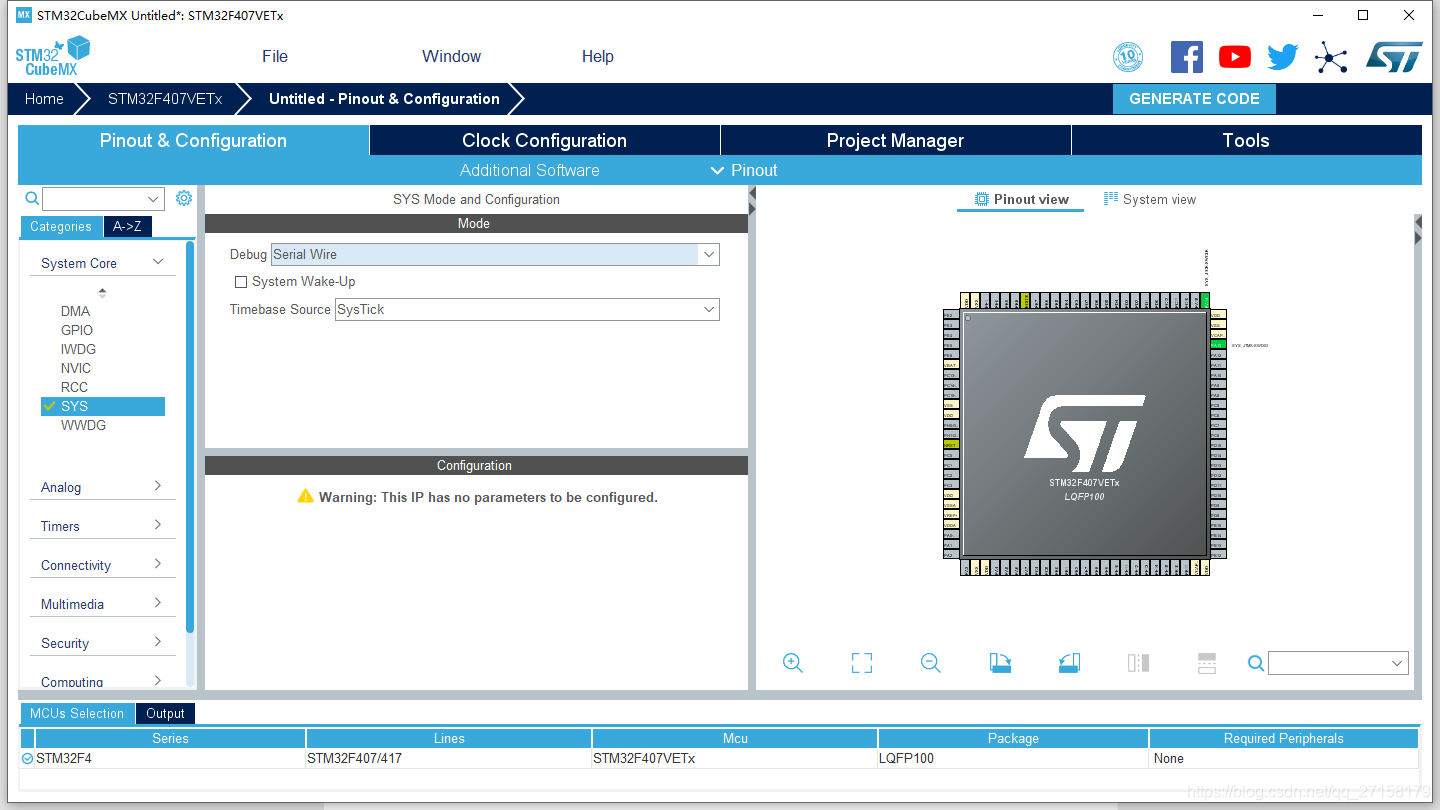Select the STM32F4 row radio marker
This screenshot has height=810, width=1440.
pos(27,759)
